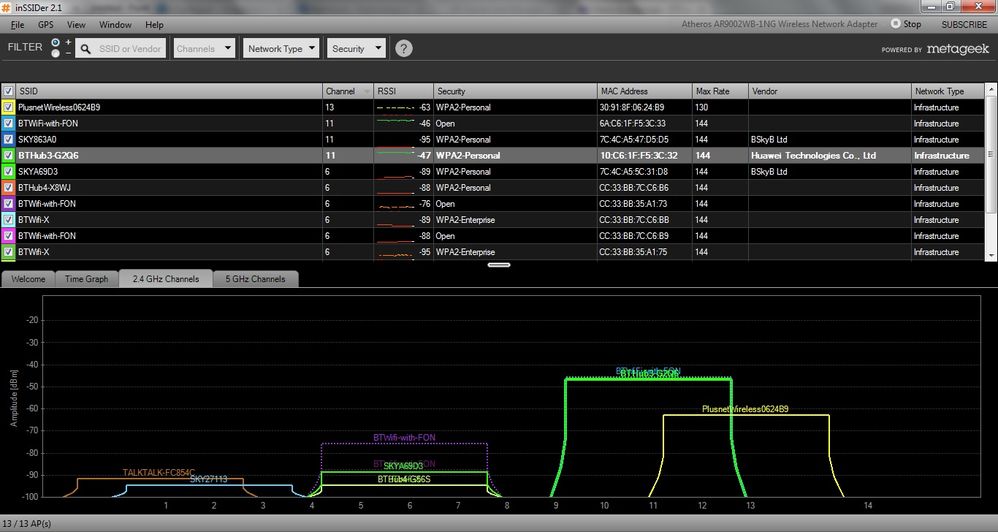Click the TALKTALK-FC854C label in the graph

coord(159,473)
